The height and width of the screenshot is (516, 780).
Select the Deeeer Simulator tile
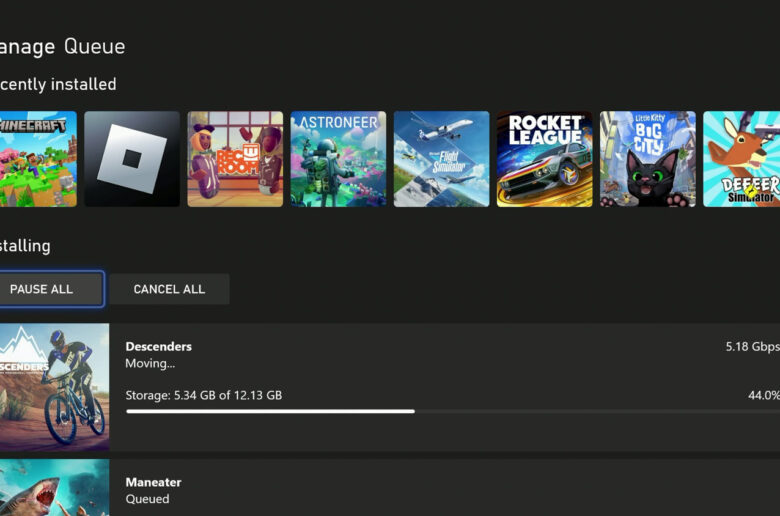pos(742,159)
